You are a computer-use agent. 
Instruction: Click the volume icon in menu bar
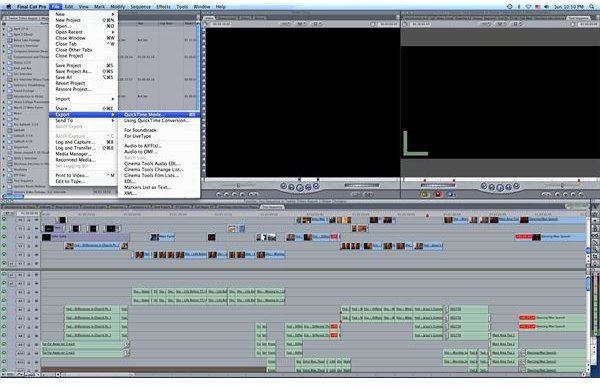(546, 7)
